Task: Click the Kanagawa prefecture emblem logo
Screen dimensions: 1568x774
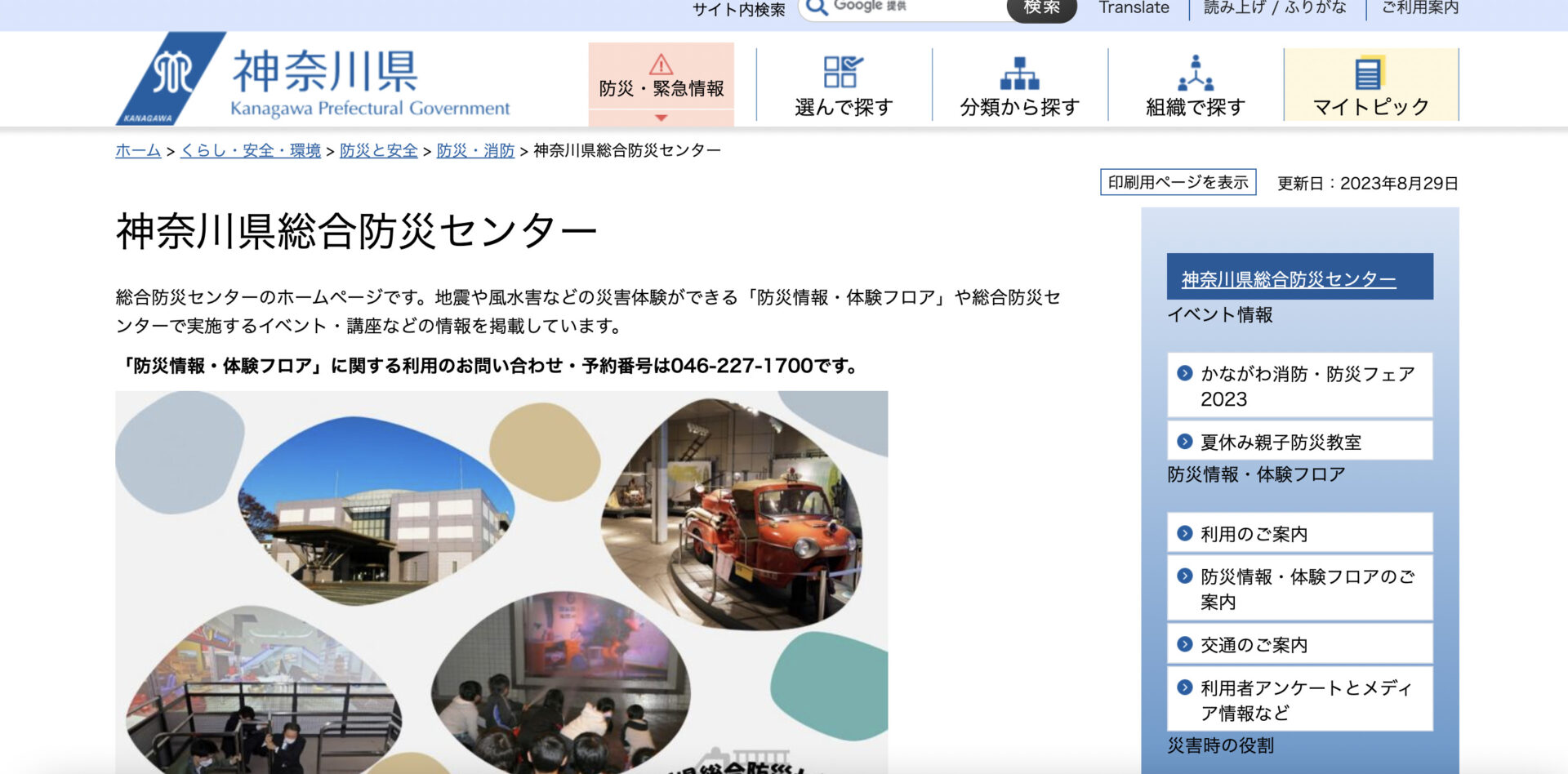Action: click(x=171, y=78)
